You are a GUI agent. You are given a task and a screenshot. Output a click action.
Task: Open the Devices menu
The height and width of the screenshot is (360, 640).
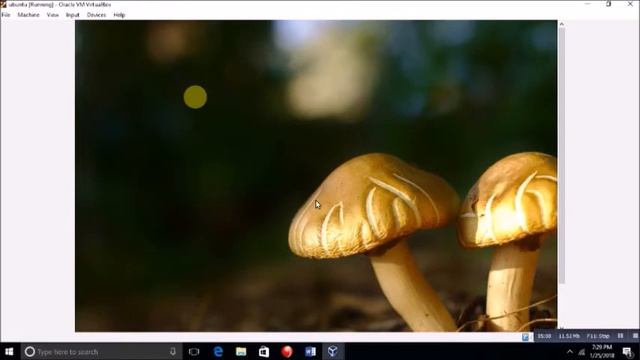(96, 15)
